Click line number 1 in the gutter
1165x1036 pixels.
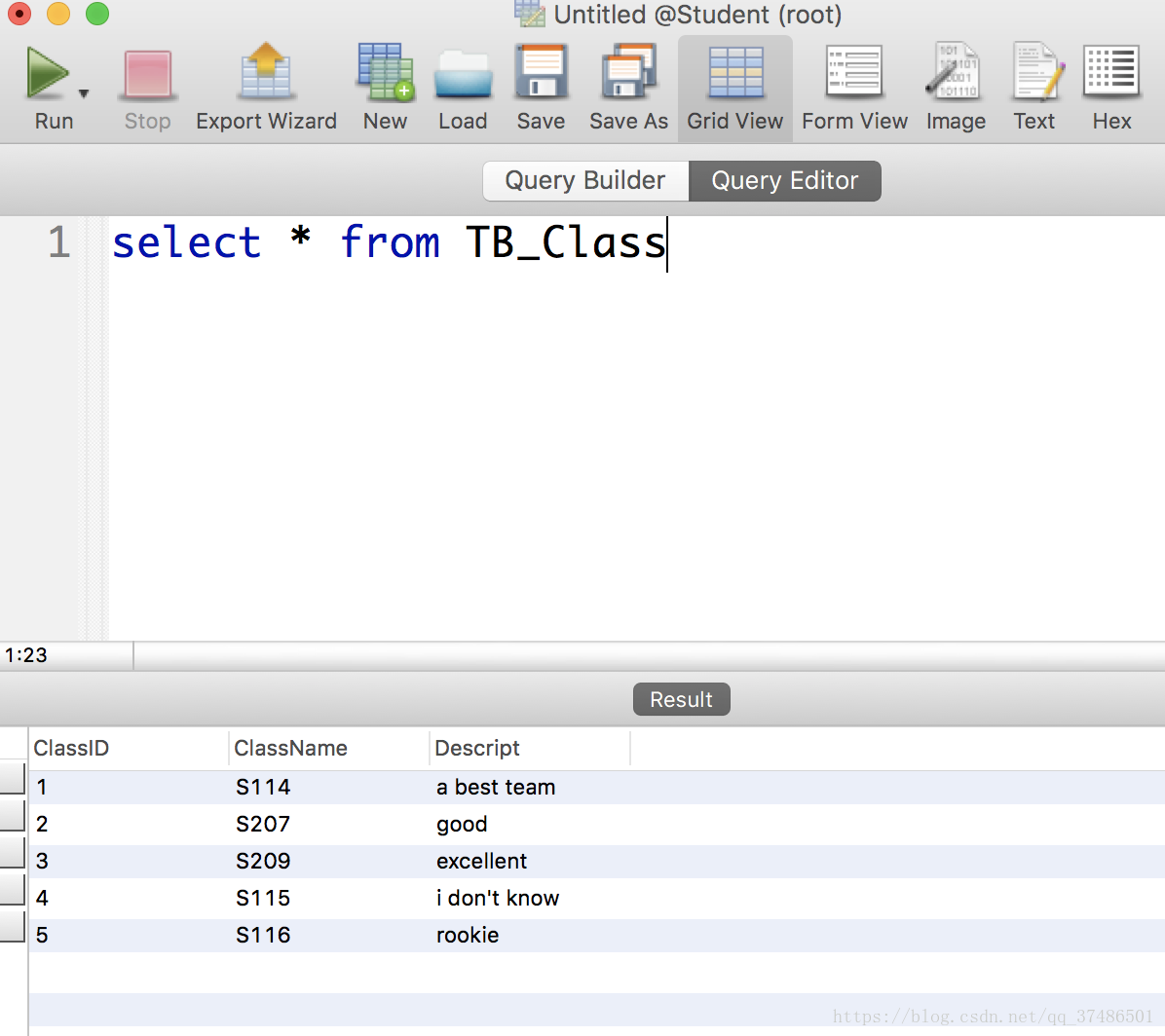[58, 242]
